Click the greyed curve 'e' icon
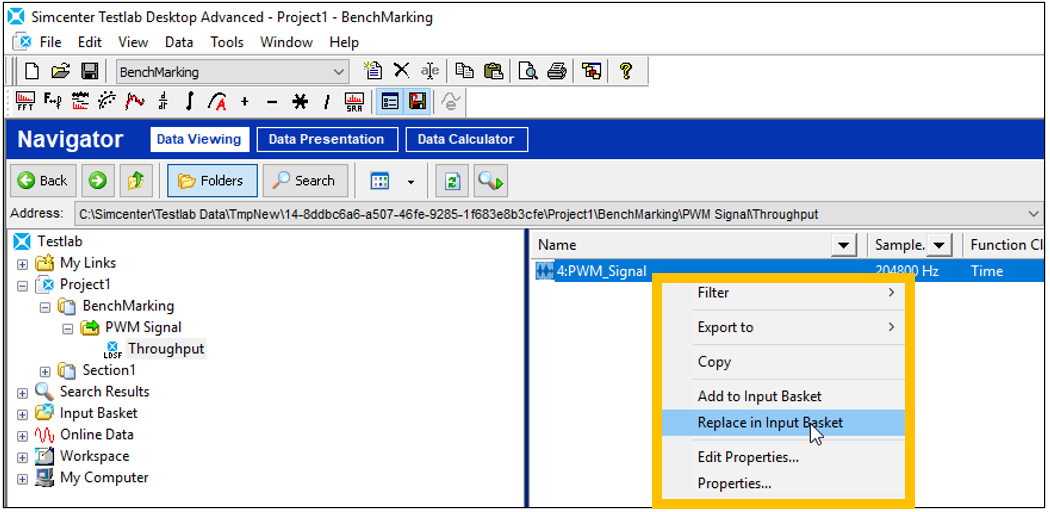 (451, 102)
